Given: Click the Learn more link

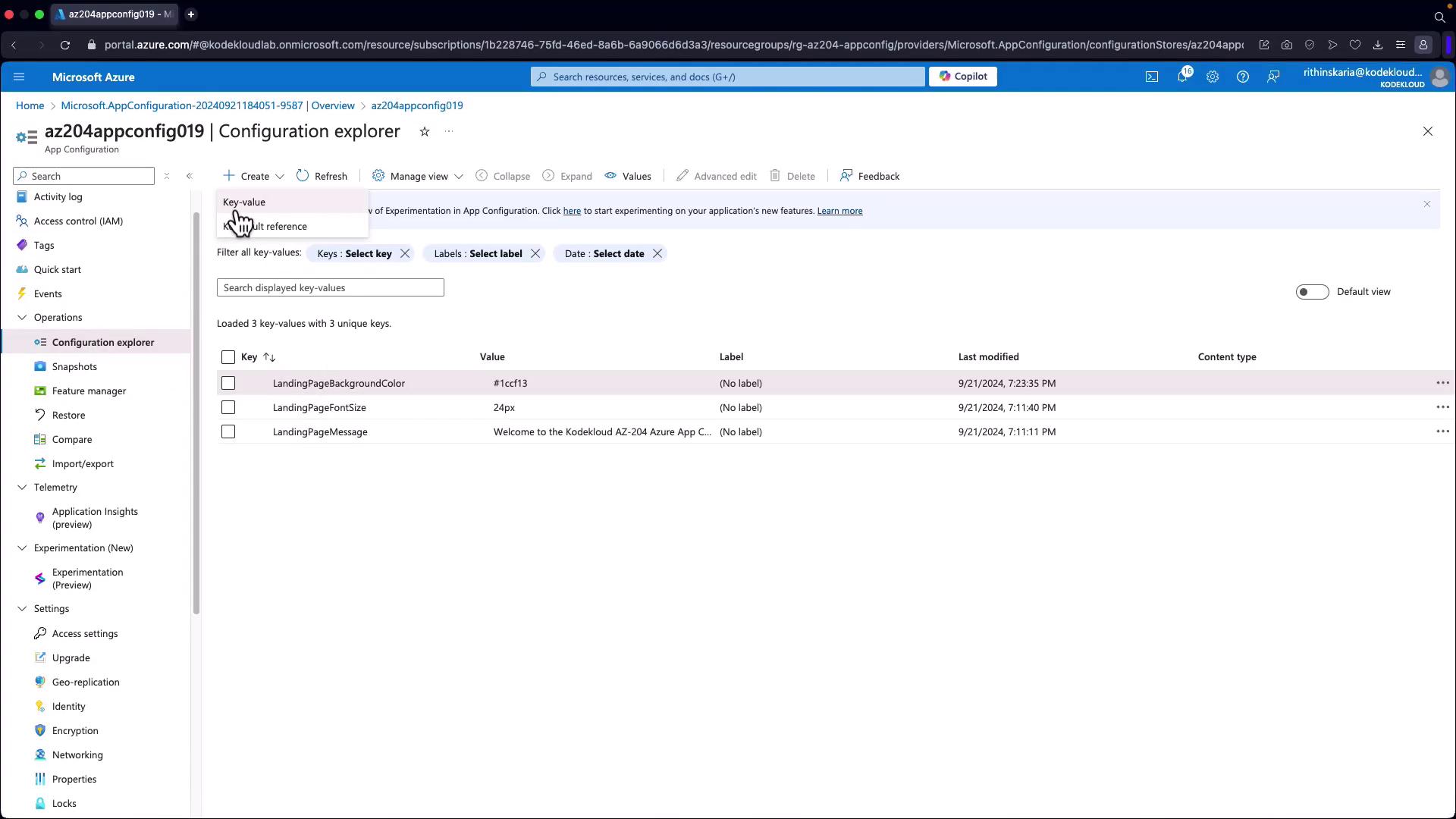Looking at the screenshot, I should click(x=839, y=211).
